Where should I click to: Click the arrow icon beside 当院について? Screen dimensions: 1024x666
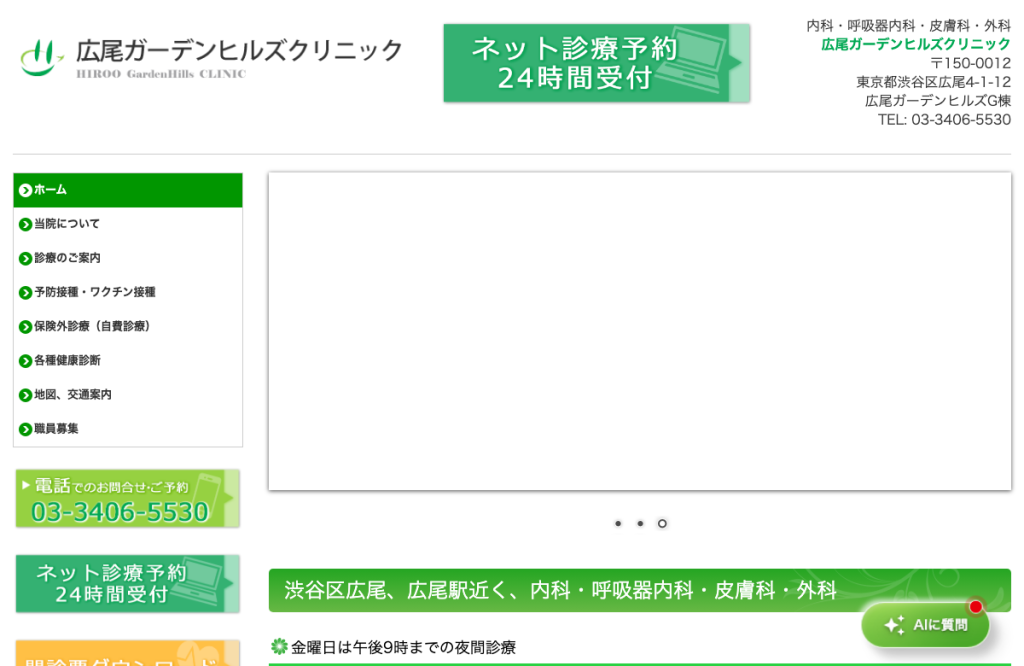(25, 225)
